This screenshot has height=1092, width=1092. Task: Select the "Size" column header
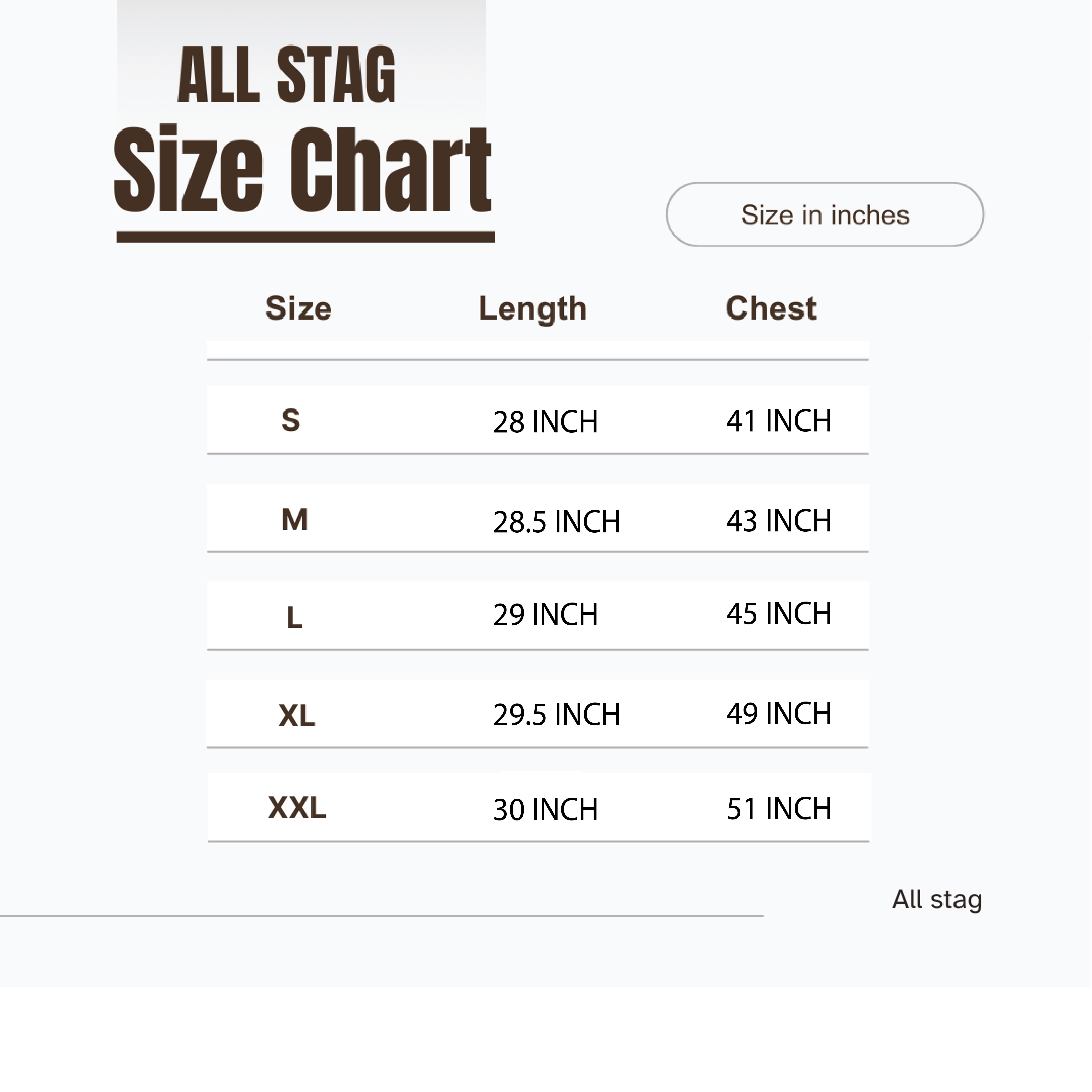298,309
